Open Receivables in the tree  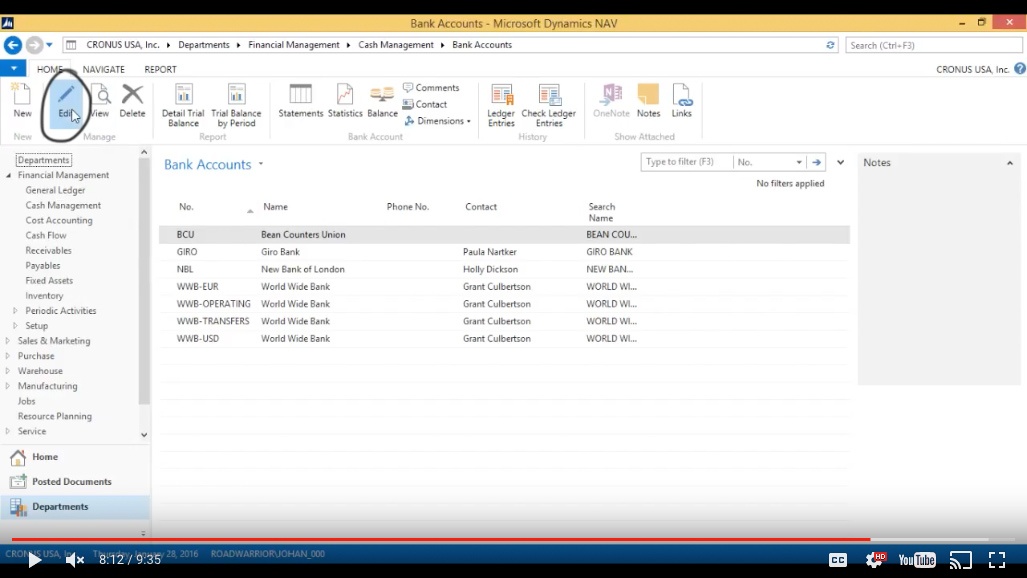click(48, 250)
